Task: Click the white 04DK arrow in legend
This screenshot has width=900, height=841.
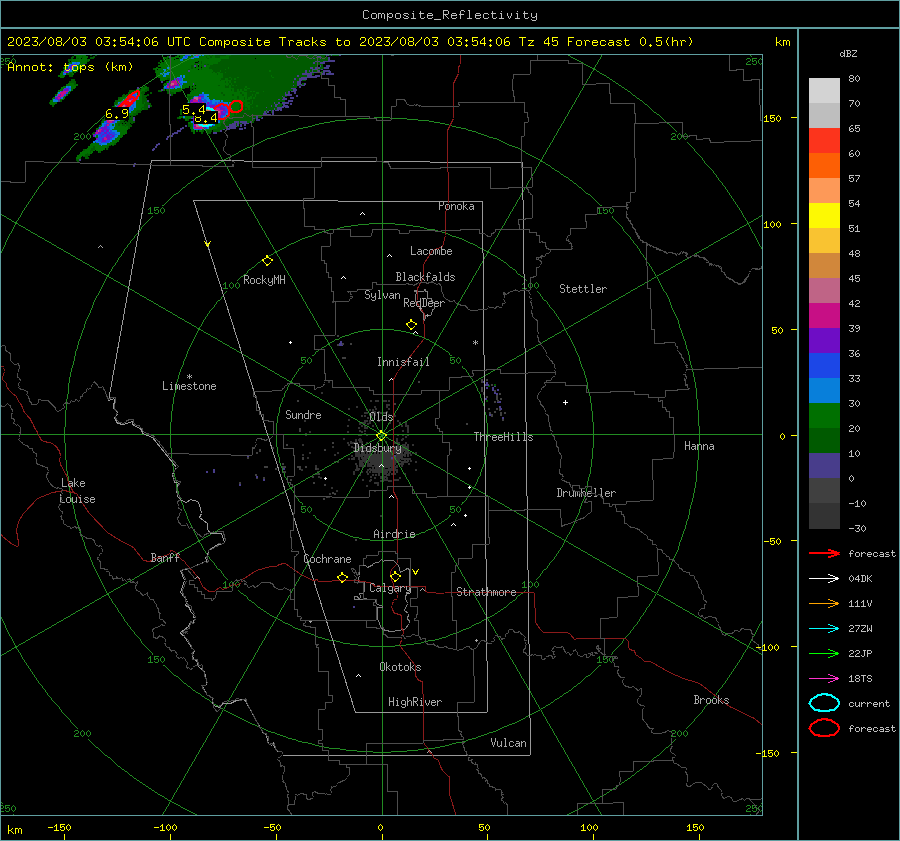Action: [824, 579]
